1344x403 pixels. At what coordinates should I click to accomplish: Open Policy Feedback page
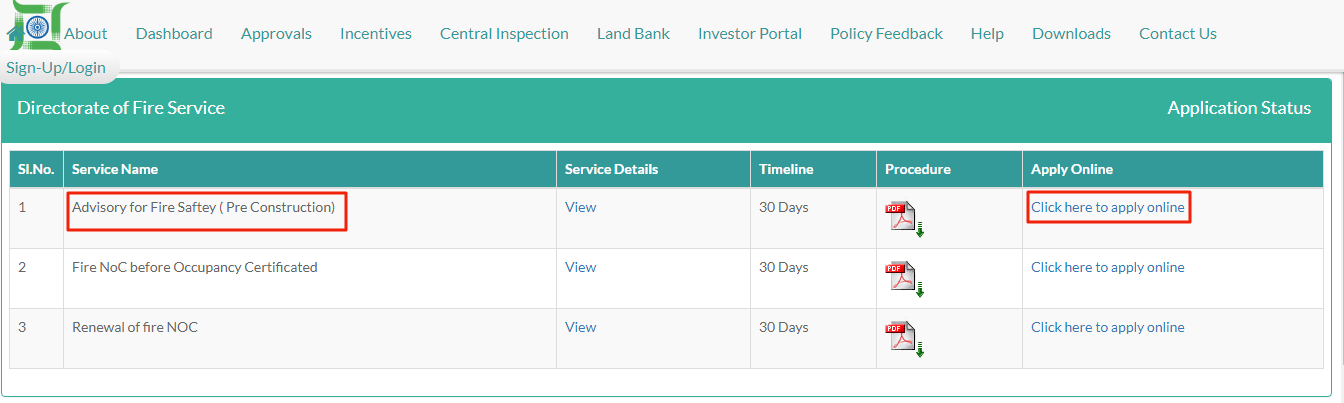pyautogui.click(x=886, y=34)
